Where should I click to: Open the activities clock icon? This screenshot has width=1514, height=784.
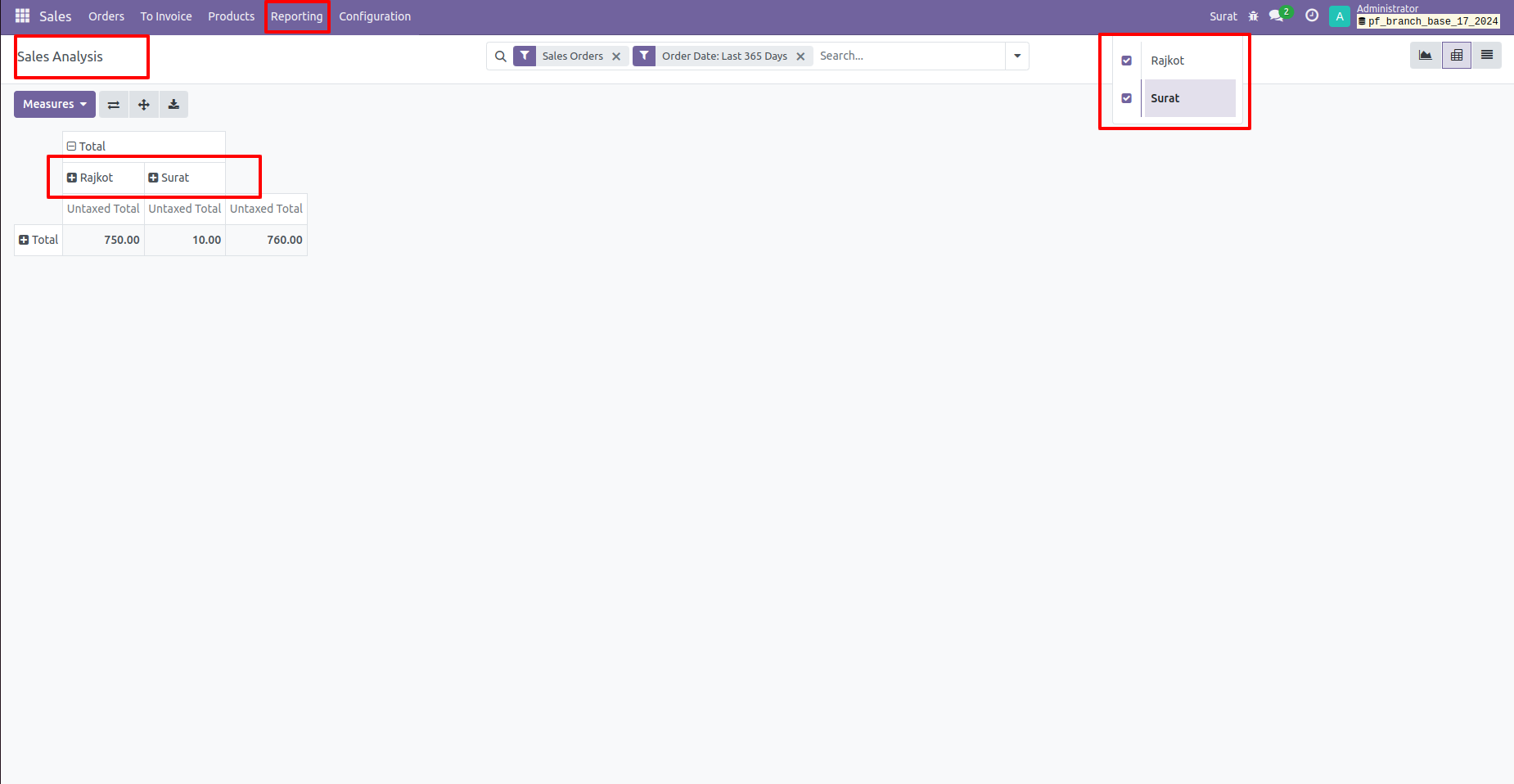[1311, 16]
